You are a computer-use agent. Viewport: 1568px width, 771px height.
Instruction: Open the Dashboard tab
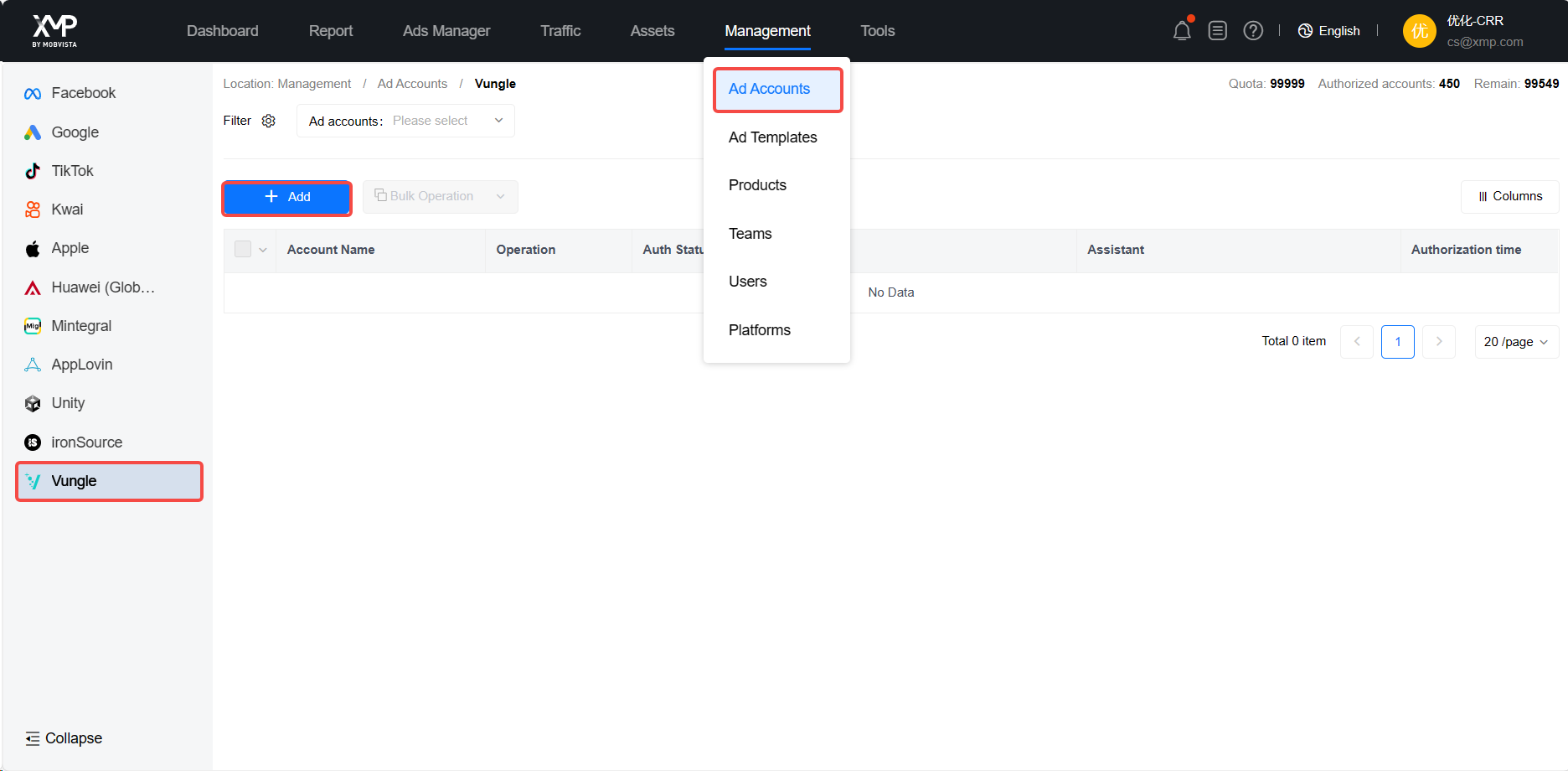pyautogui.click(x=223, y=31)
